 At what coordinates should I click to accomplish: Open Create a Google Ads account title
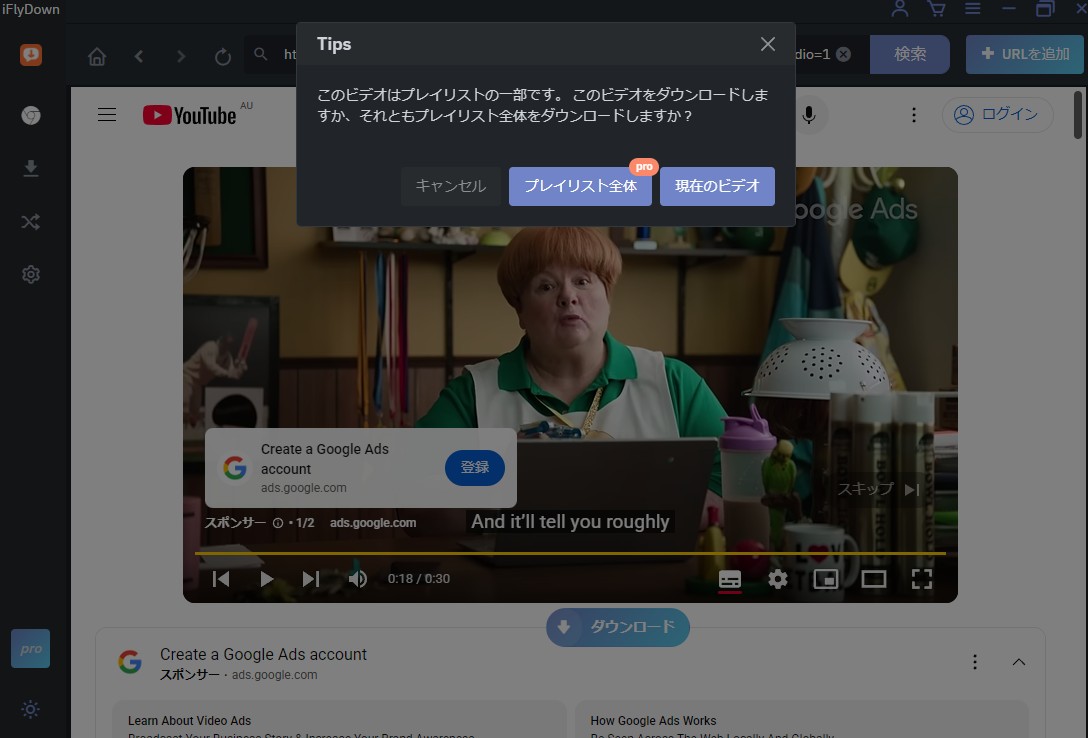263,654
